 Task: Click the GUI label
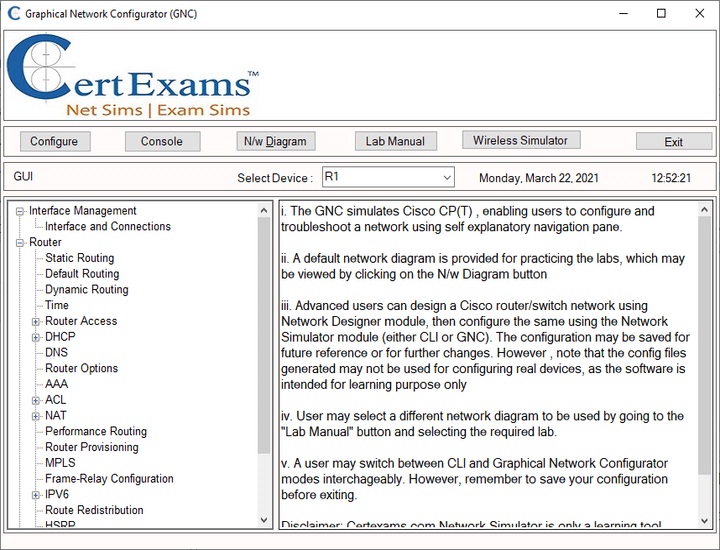coord(23,177)
